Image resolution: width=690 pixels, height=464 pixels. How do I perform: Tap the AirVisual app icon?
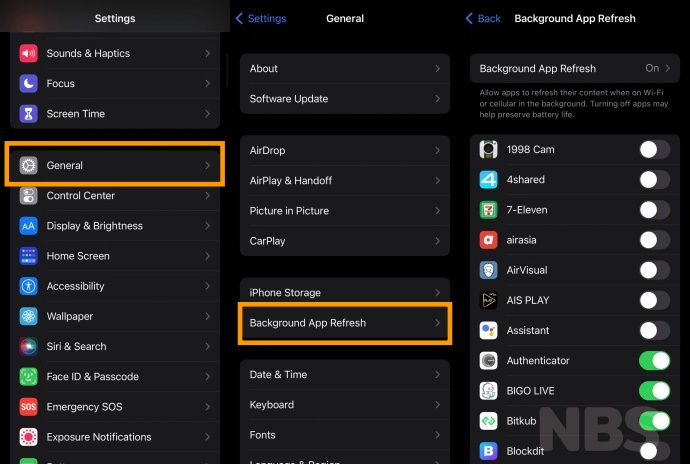pyautogui.click(x=488, y=270)
